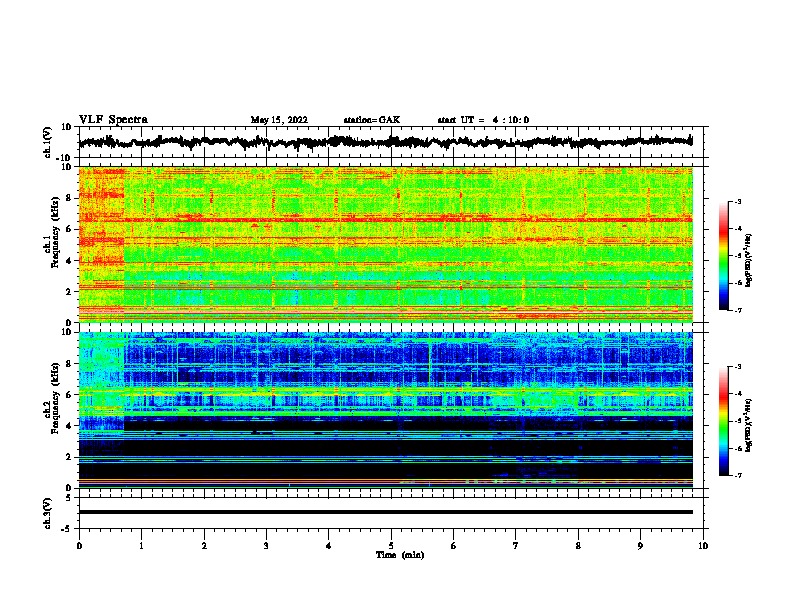
Task: Click time axis tick label "2"
Action: [x=204, y=546]
